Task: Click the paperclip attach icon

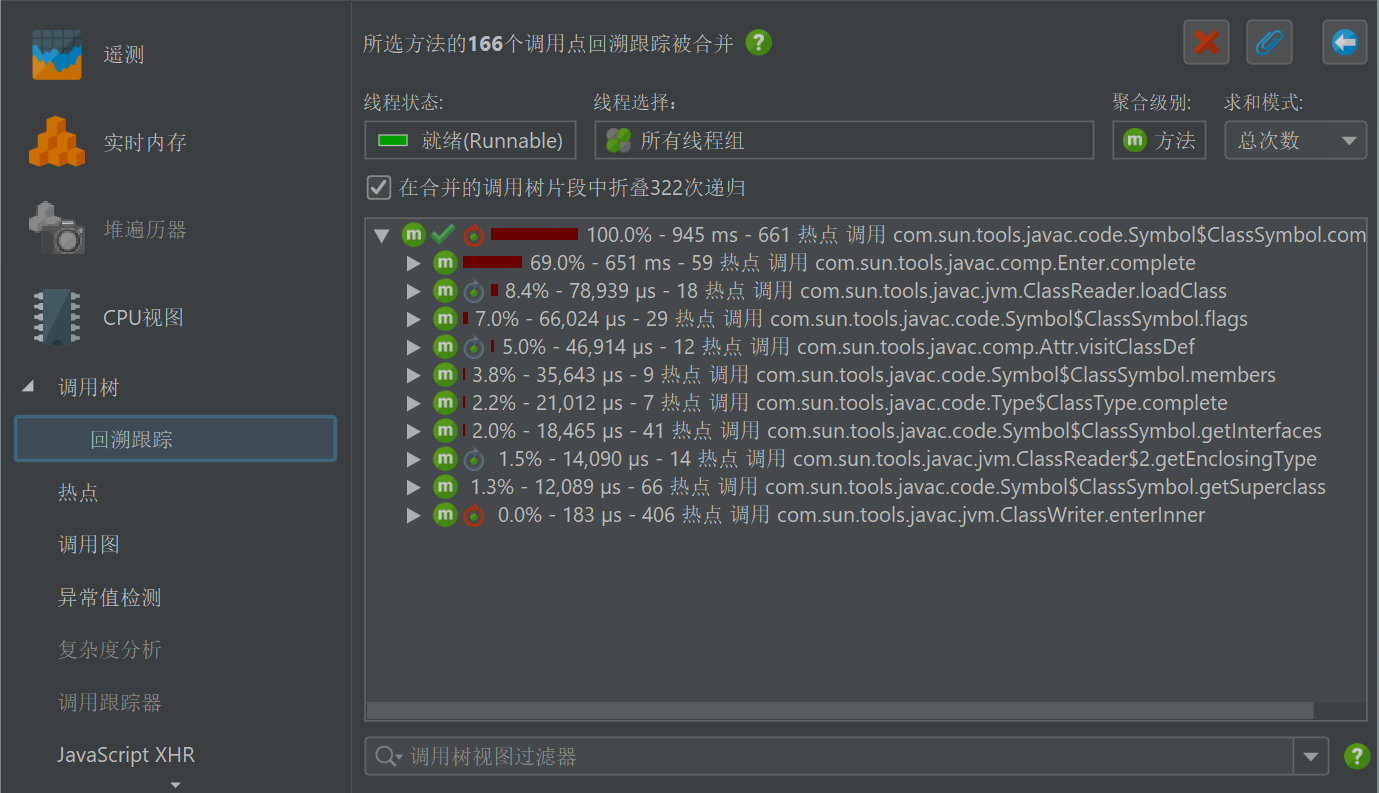Action: 1269,42
